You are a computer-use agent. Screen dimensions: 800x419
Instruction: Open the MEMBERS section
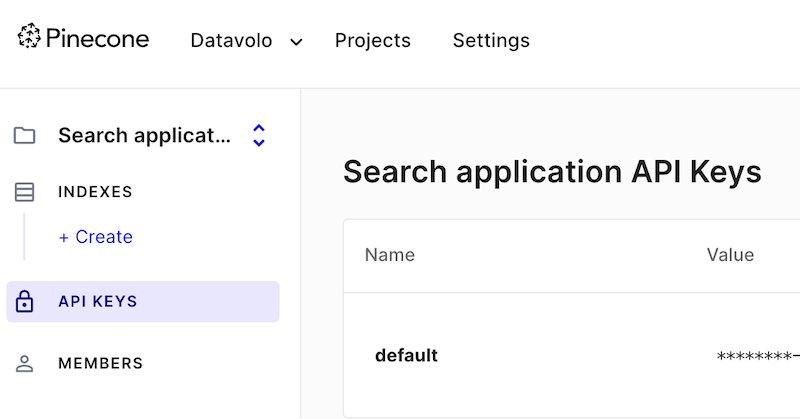[x=101, y=363]
